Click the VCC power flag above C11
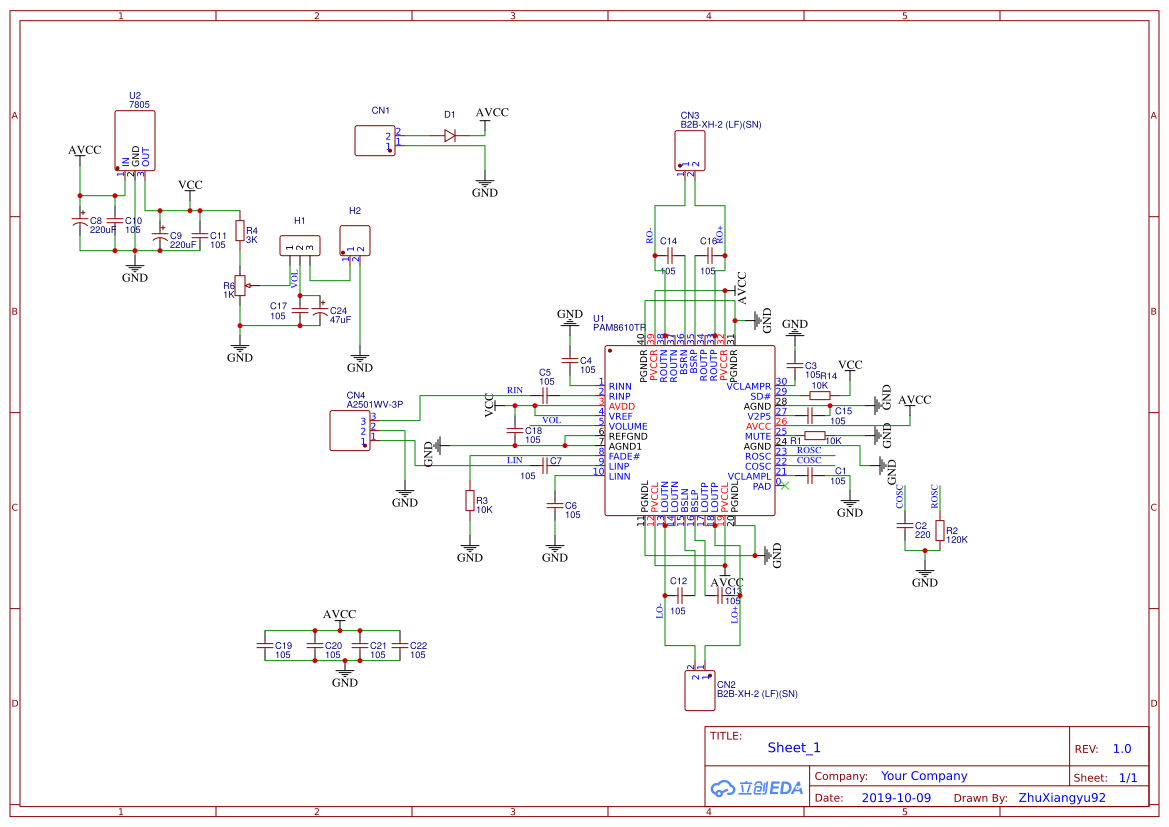The image size is (1169, 827). pos(190,190)
